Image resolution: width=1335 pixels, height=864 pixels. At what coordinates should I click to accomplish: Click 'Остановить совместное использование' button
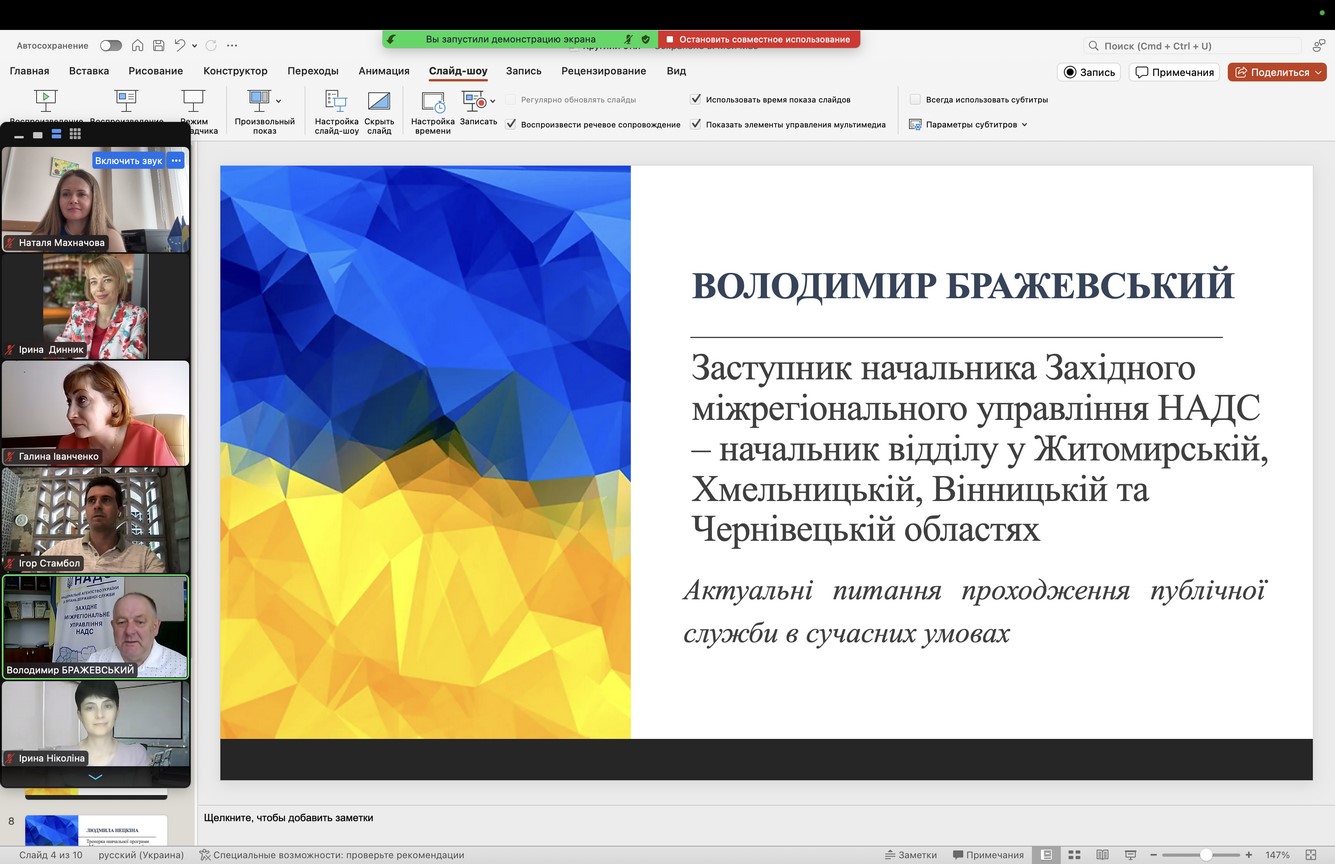click(758, 40)
